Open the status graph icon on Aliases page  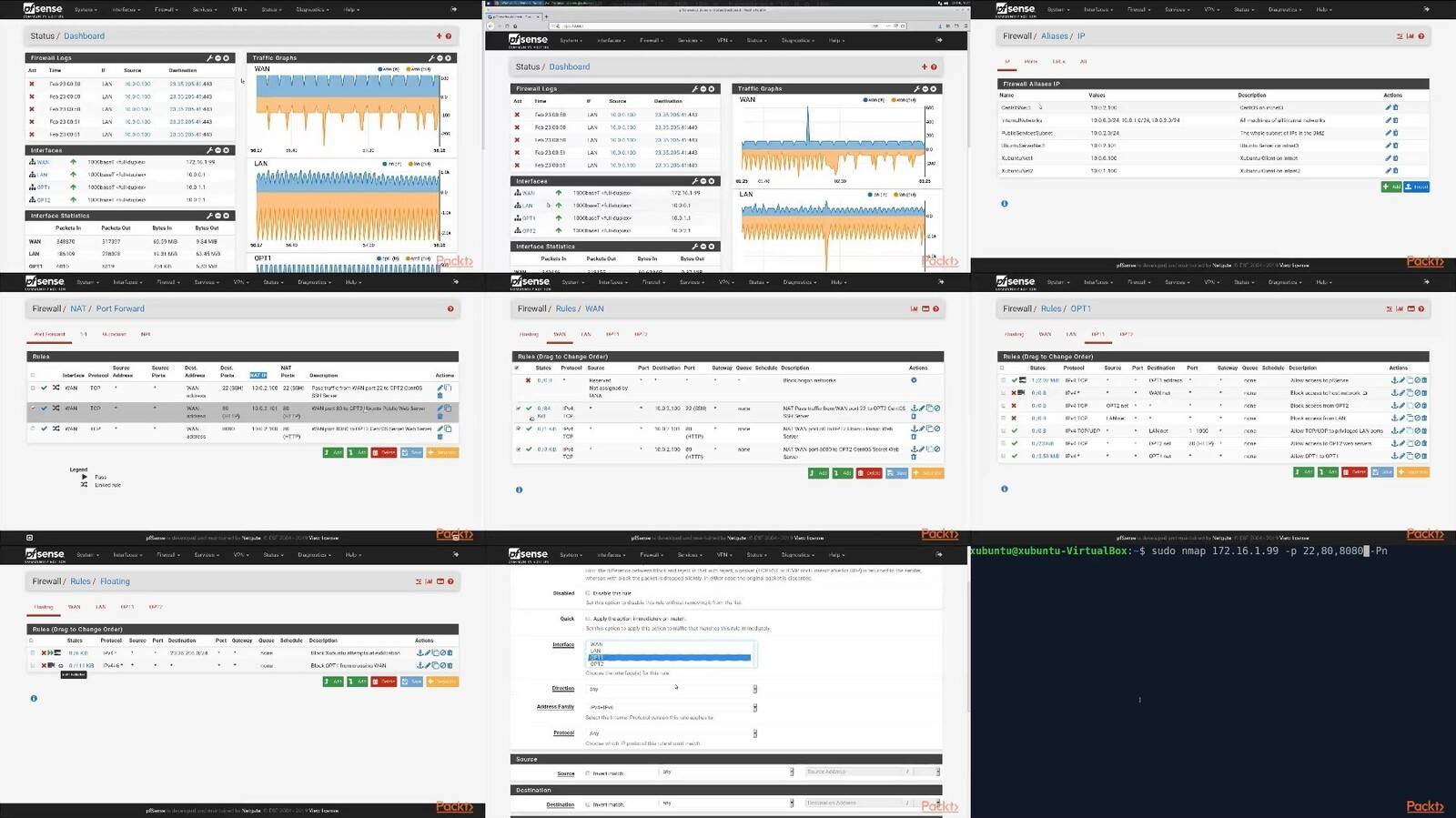[1410, 36]
